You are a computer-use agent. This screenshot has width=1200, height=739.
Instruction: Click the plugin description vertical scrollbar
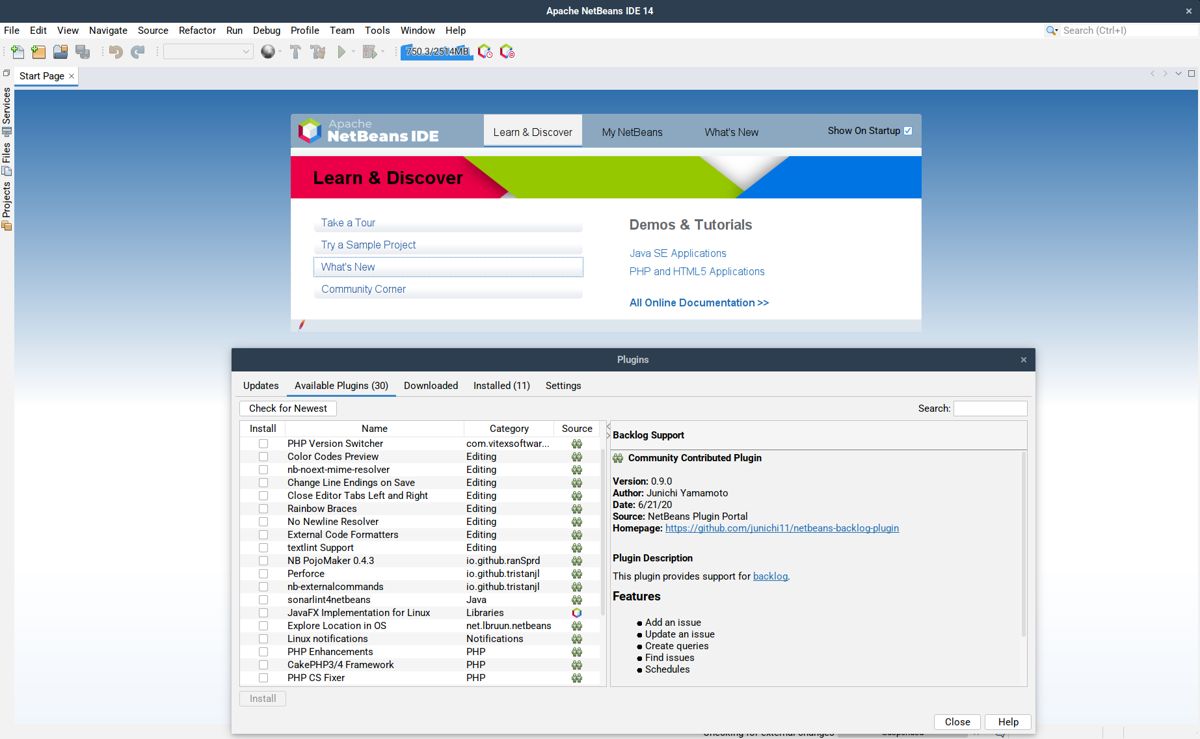(x=1023, y=545)
